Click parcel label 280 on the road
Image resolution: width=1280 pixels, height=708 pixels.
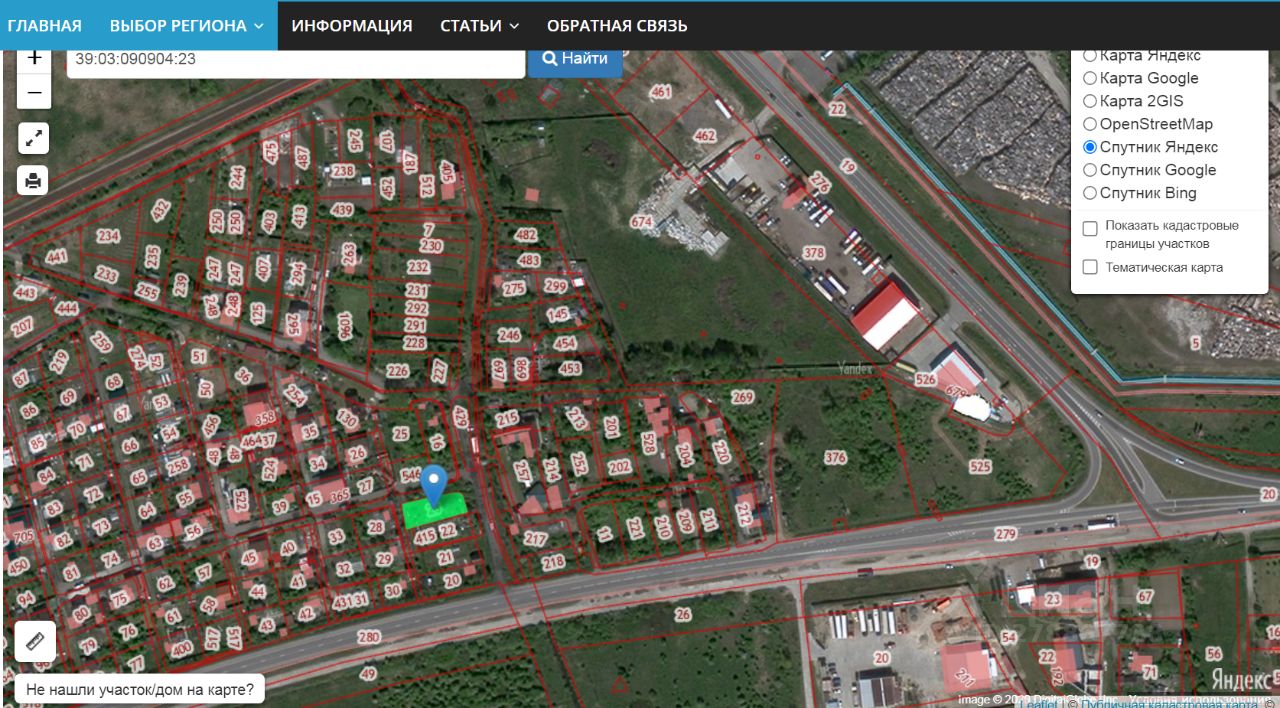point(369,637)
